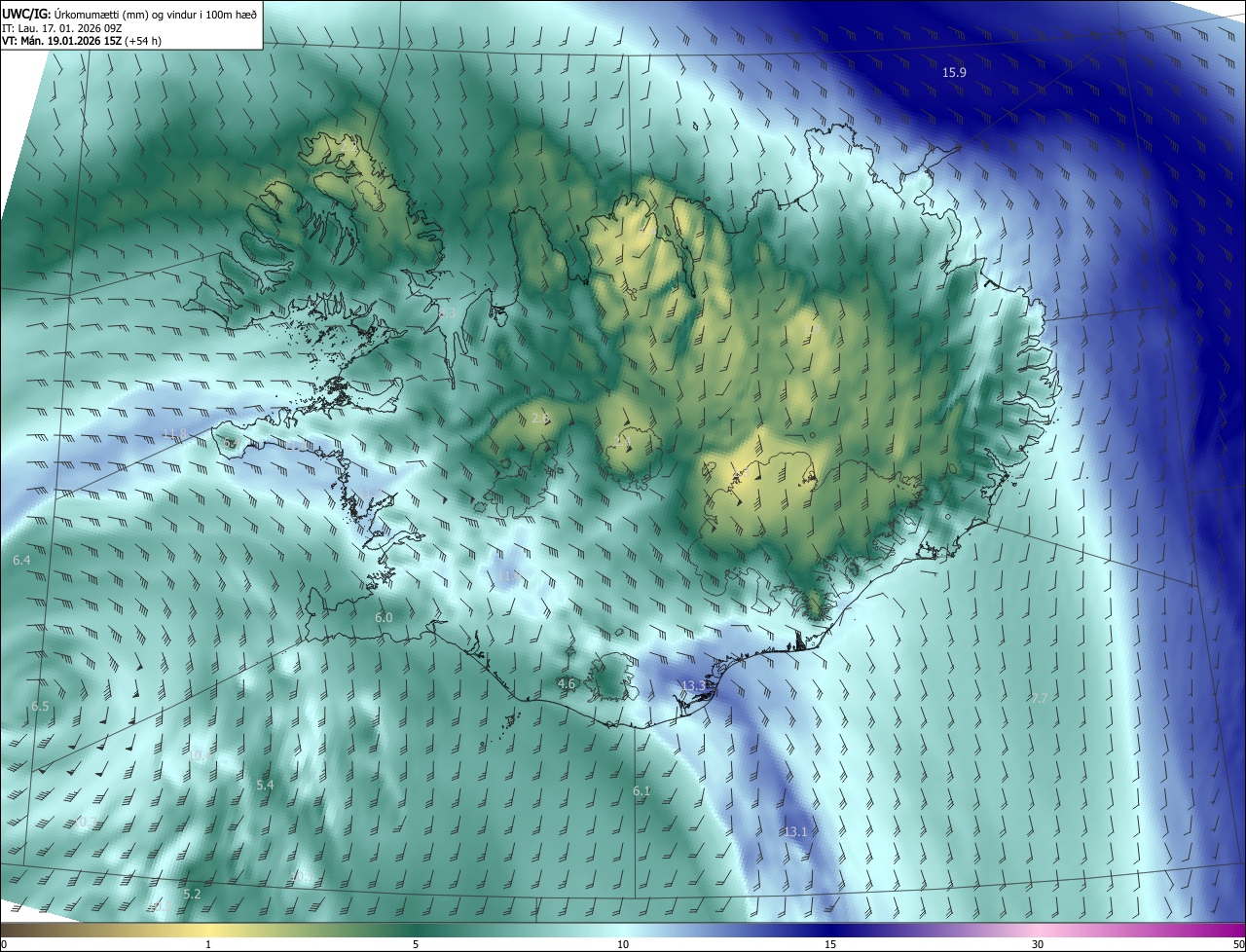The width and height of the screenshot is (1246, 952).
Task: Click the 5.2 value near the bottom edge
Action: pyautogui.click(x=192, y=894)
